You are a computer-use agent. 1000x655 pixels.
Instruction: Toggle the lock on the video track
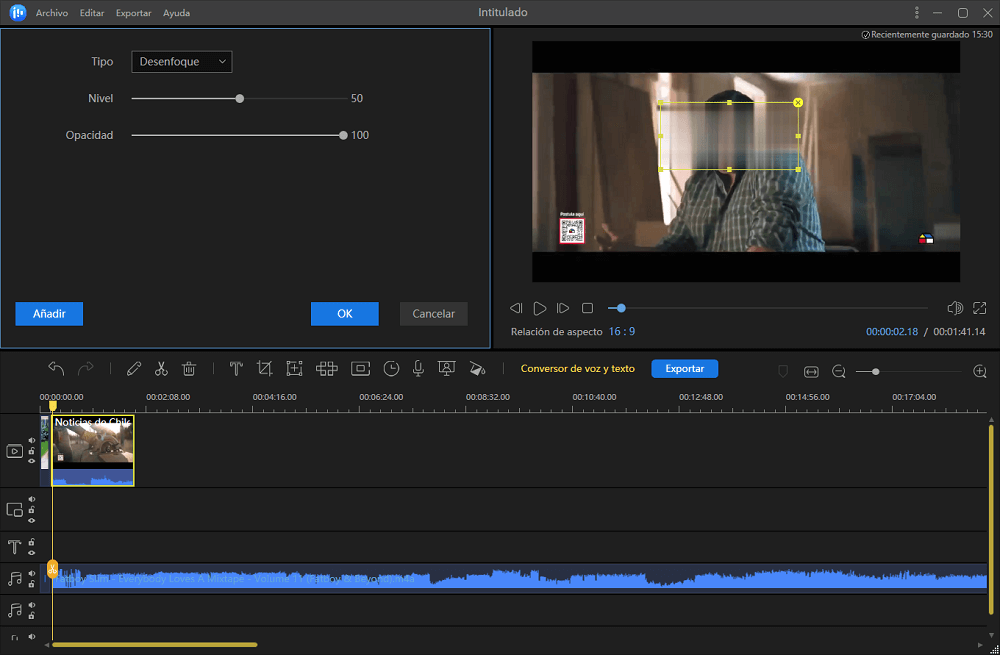pyautogui.click(x=32, y=451)
